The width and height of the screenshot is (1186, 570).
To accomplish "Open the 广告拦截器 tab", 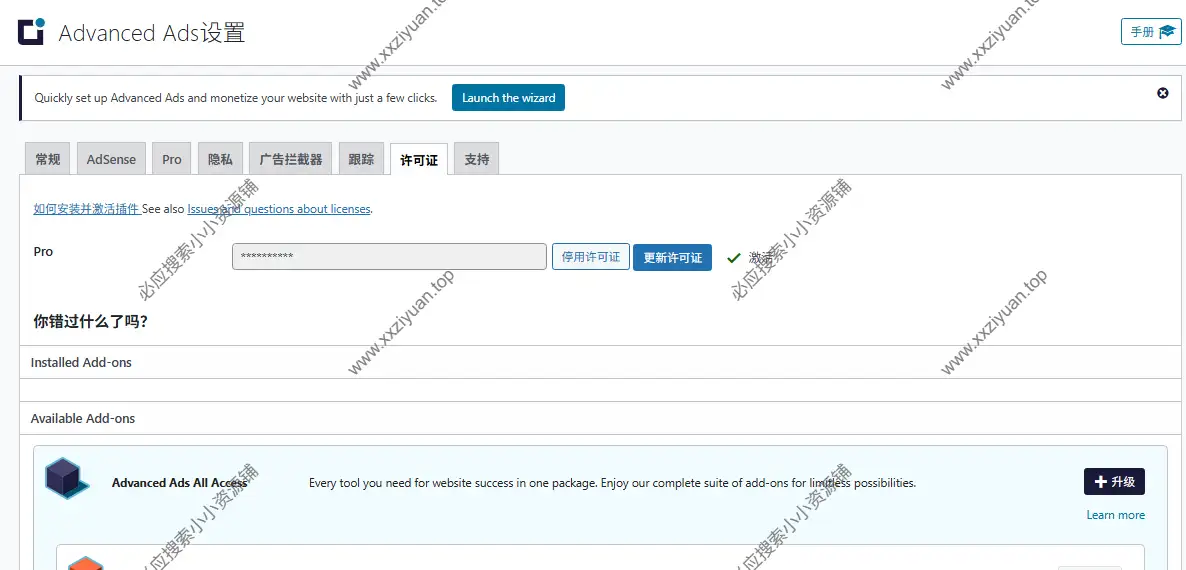I will pyautogui.click(x=291, y=159).
